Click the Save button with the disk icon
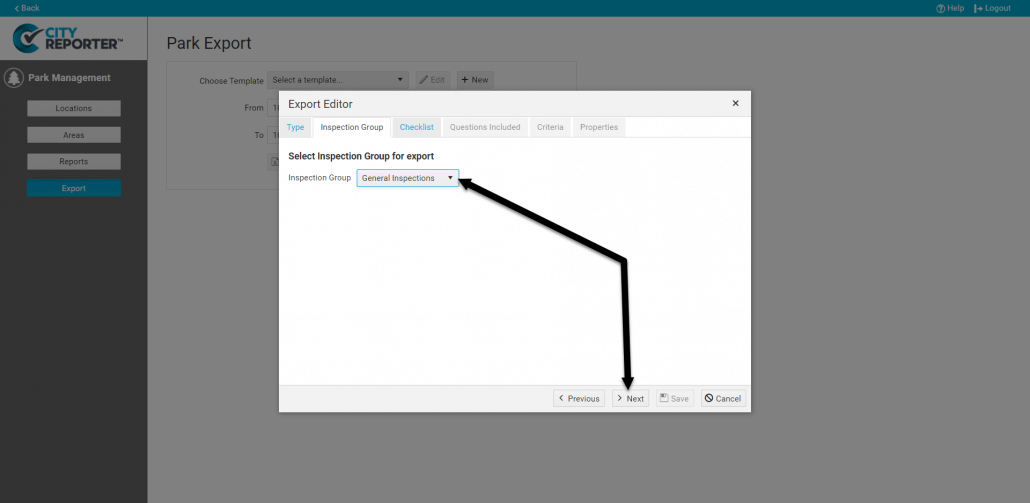The image size is (1030, 503). pyautogui.click(x=674, y=398)
